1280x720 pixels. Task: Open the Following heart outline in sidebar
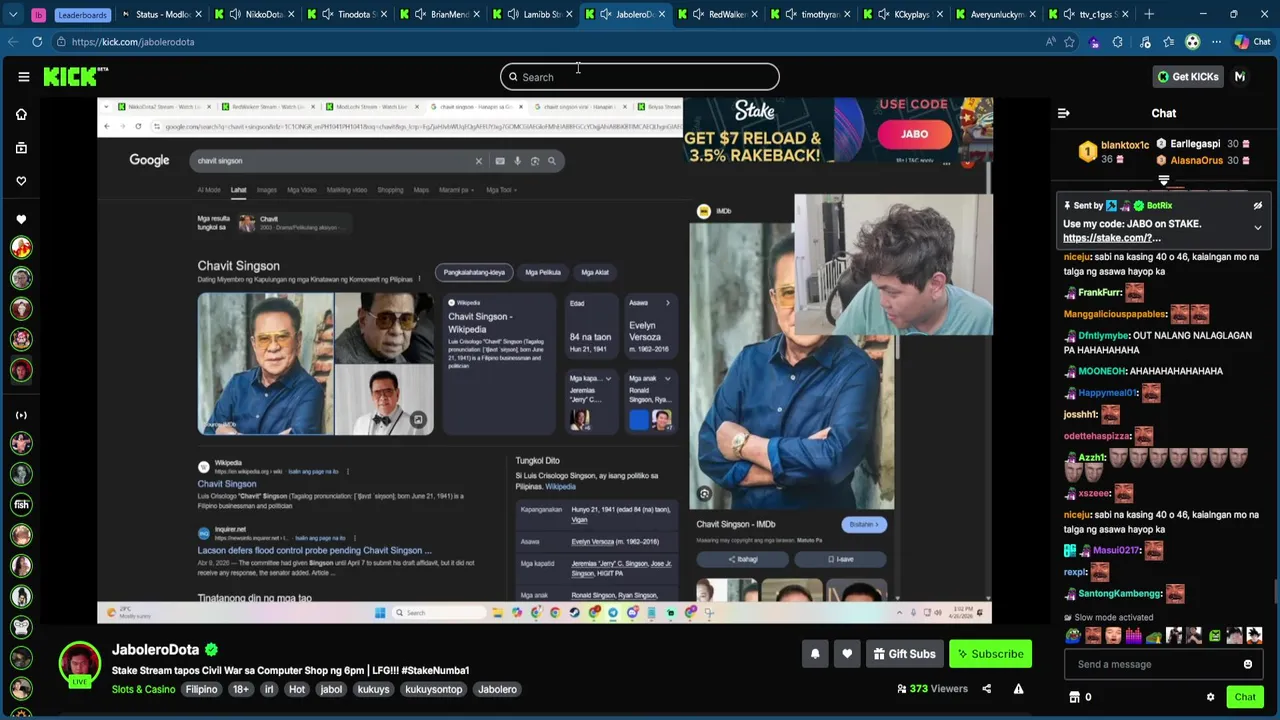coord(21,181)
